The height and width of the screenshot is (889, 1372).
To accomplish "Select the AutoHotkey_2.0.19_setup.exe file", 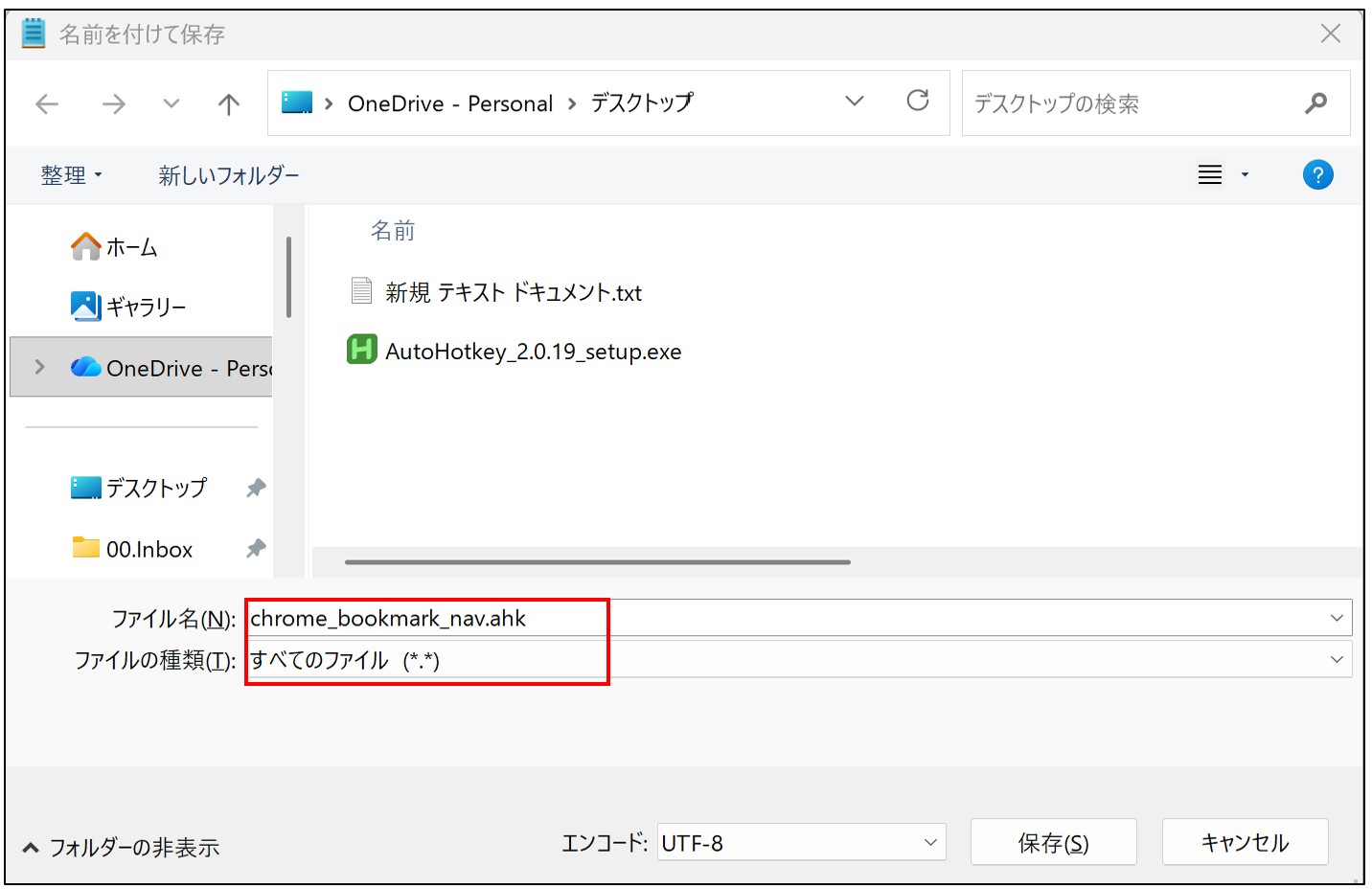I will [x=533, y=352].
